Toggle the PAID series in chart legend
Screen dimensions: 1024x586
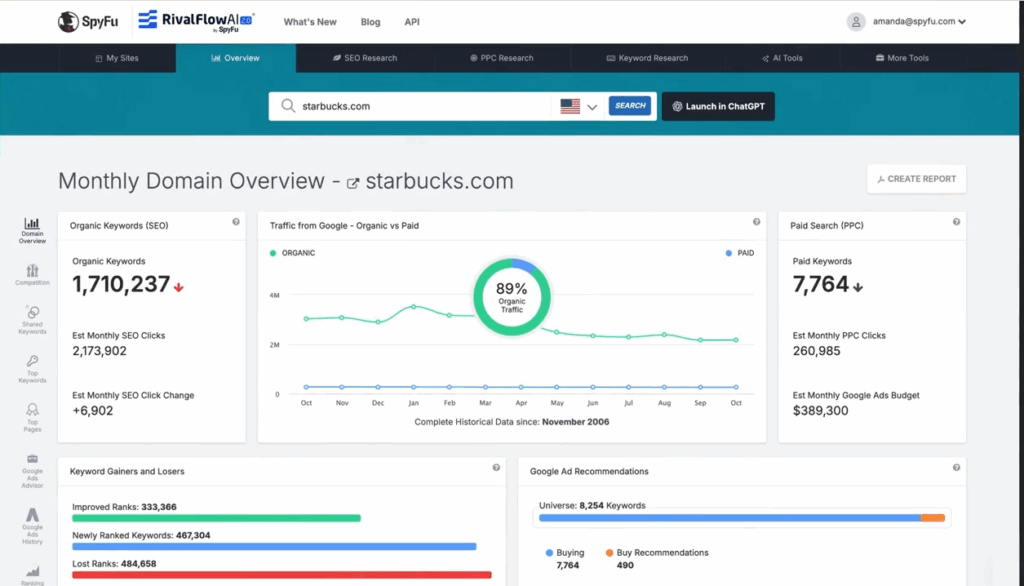pos(740,253)
